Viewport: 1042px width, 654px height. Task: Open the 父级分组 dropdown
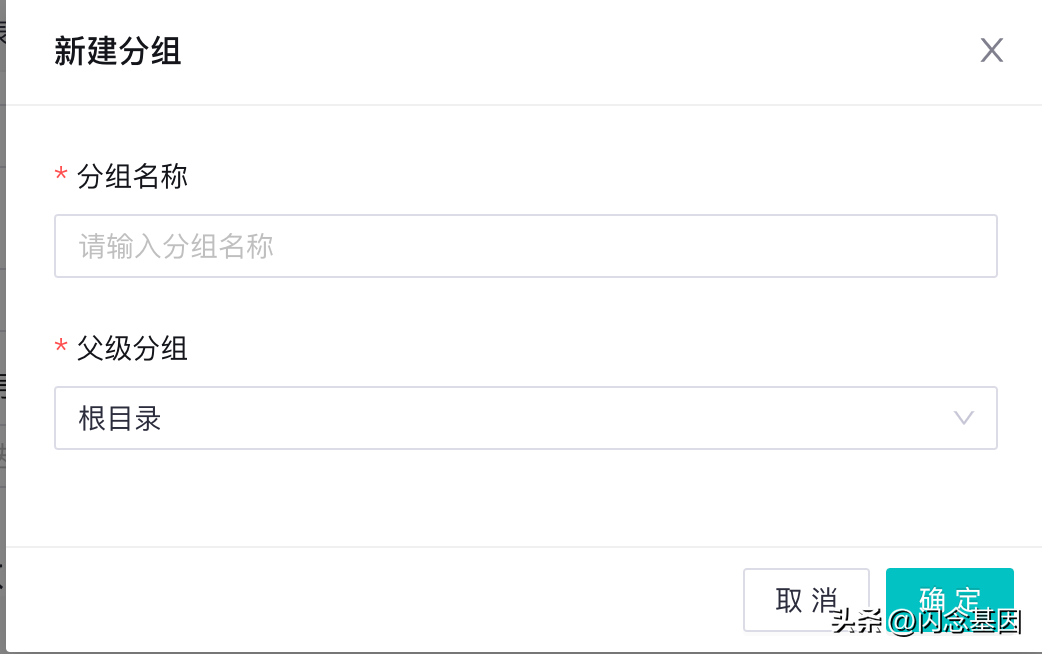pyautogui.click(x=525, y=418)
